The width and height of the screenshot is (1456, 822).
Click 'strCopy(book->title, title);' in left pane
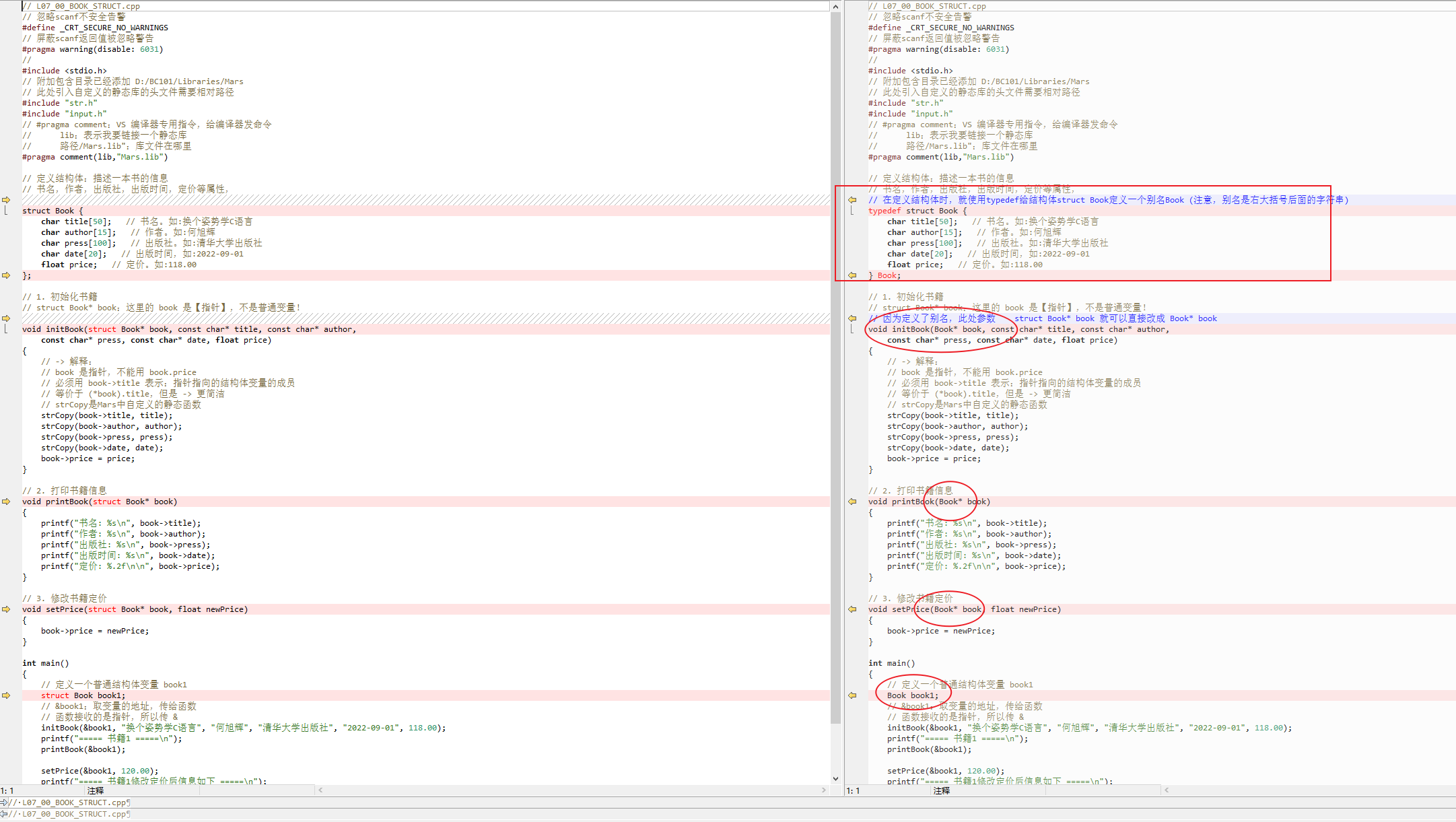pyautogui.click(x=107, y=415)
